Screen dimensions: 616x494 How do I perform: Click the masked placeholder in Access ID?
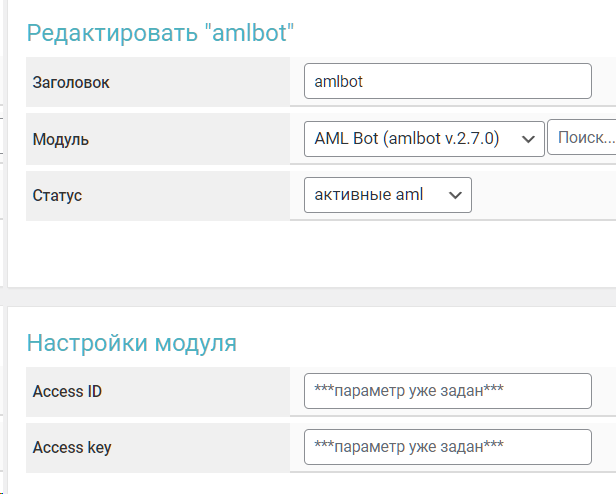(x=408, y=391)
